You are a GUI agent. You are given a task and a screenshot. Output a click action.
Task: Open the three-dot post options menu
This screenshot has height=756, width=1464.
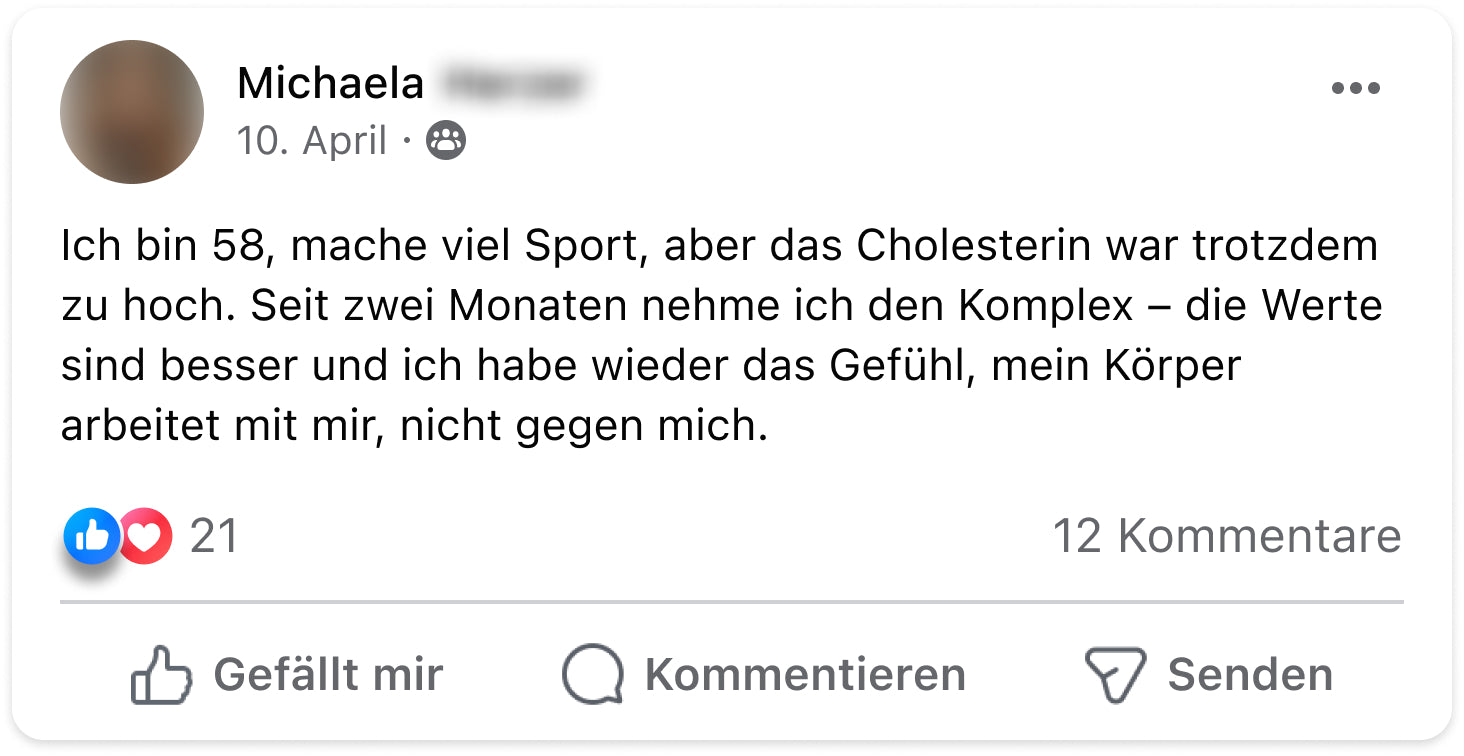(x=1355, y=89)
